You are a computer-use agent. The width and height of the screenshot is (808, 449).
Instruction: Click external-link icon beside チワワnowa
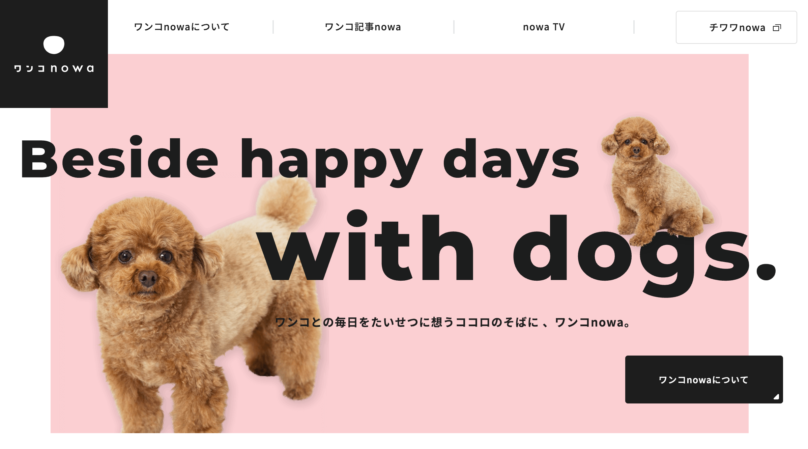(777, 28)
